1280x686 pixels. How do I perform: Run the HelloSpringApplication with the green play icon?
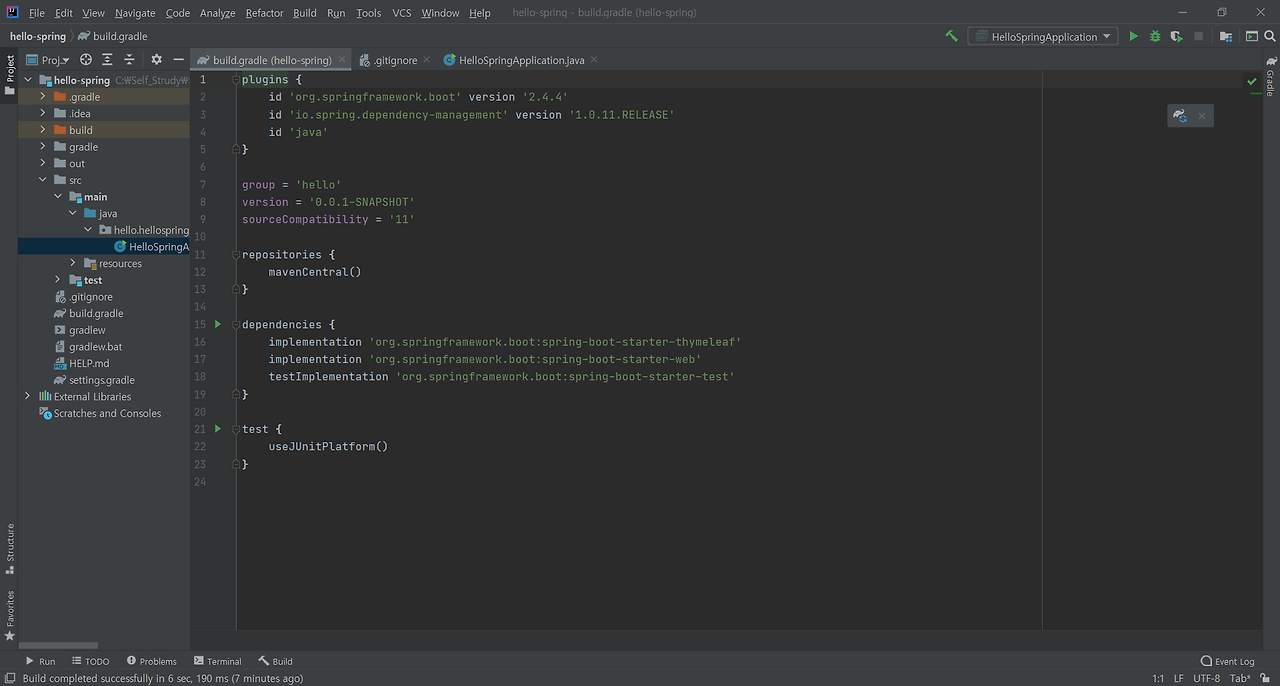pyautogui.click(x=1133, y=36)
